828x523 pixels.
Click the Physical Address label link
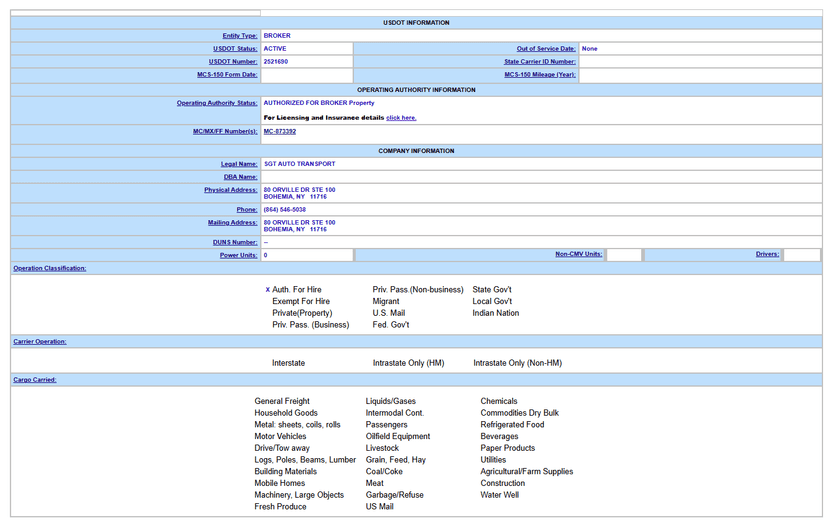click(231, 190)
